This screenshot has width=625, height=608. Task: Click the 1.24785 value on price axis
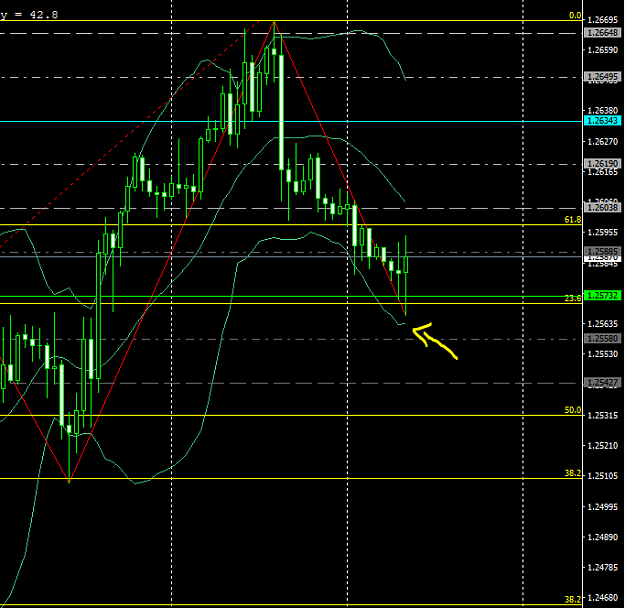pyautogui.click(x=603, y=568)
